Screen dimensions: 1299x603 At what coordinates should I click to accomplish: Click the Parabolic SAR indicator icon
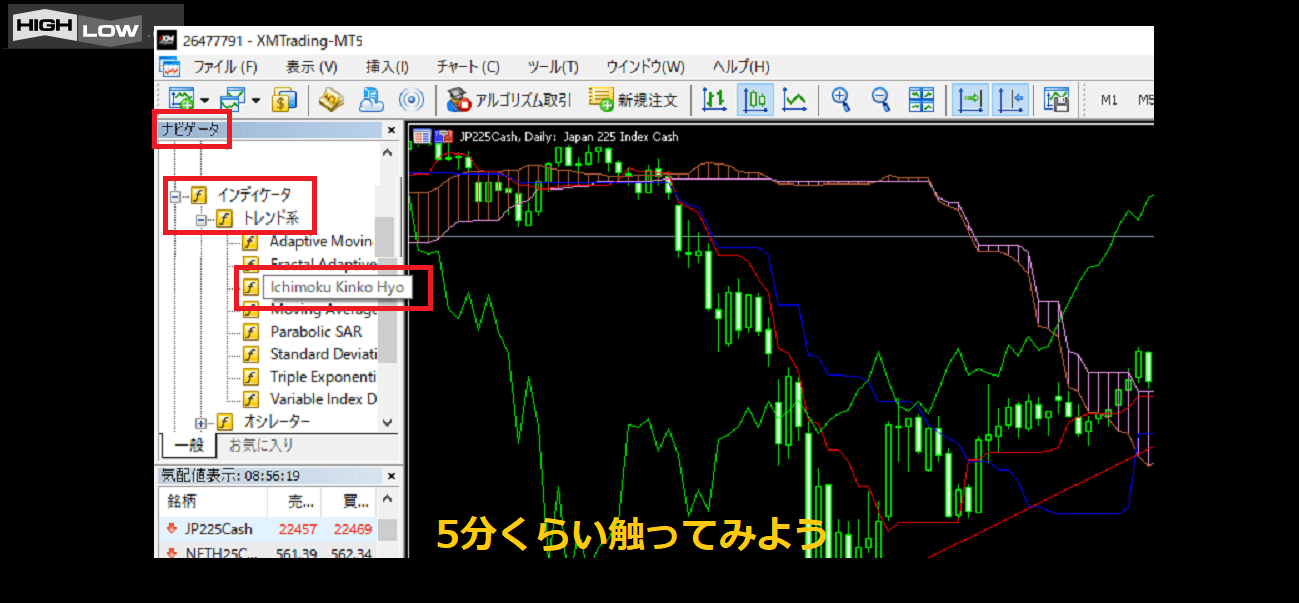pyautogui.click(x=250, y=332)
